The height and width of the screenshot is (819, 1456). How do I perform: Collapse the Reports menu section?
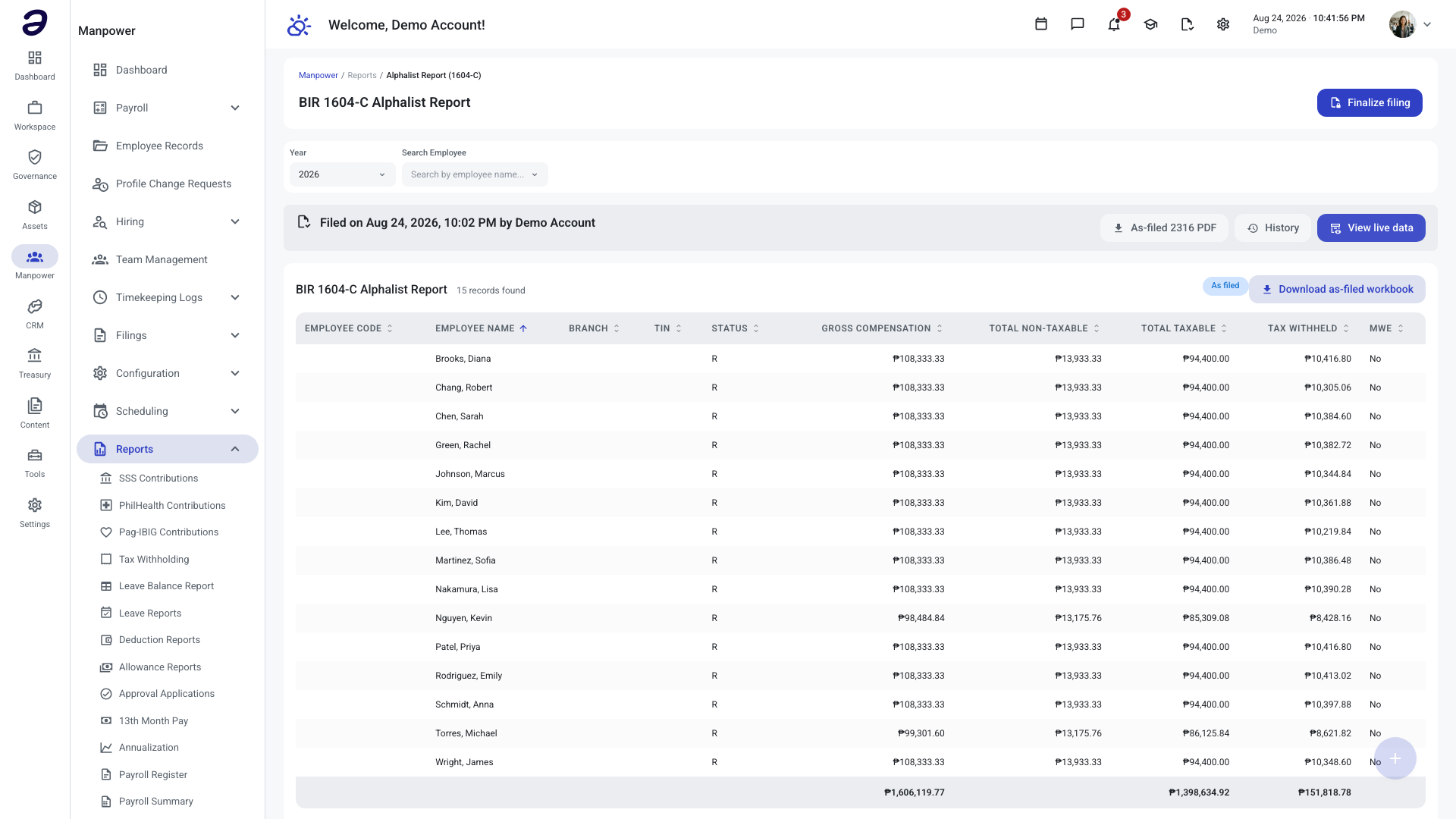(168, 449)
